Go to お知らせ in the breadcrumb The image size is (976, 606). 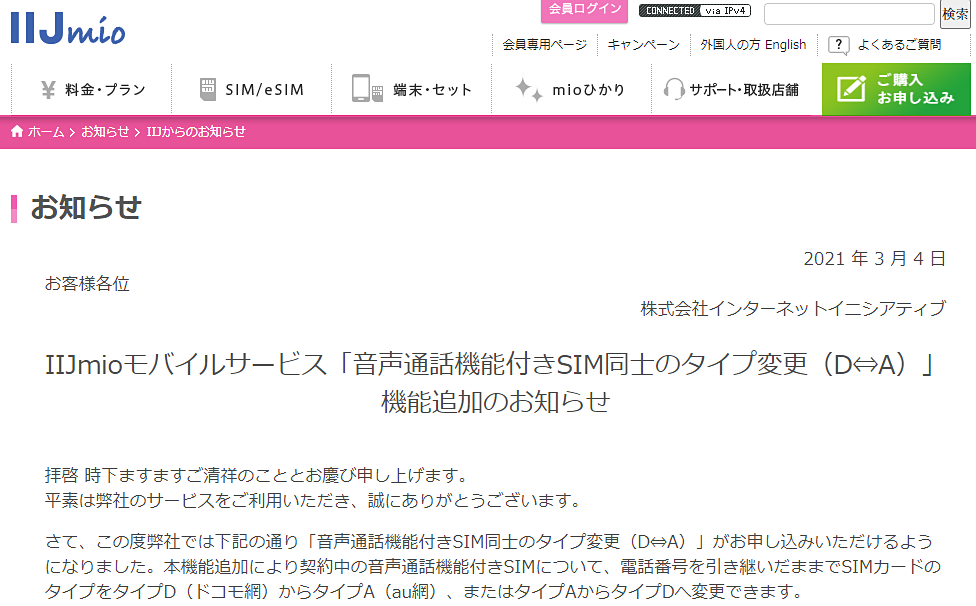[x=105, y=132]
